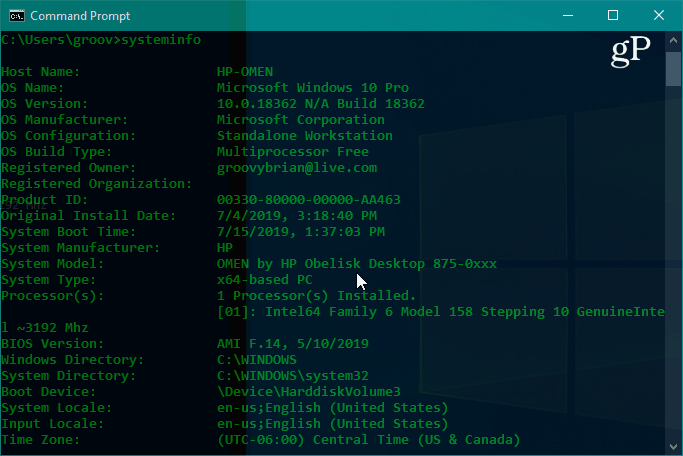683x456 pixels.
Task: Click UTC-06:00 Central Time value
Action: (x=369, y=440)
